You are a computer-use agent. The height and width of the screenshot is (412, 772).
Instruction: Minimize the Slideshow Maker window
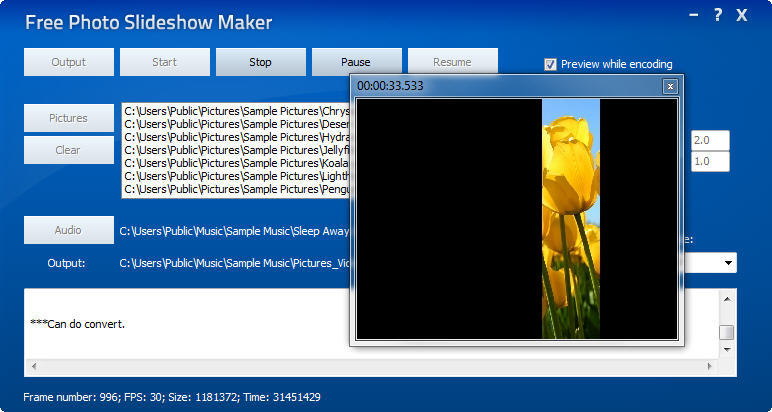coord(694,15)
